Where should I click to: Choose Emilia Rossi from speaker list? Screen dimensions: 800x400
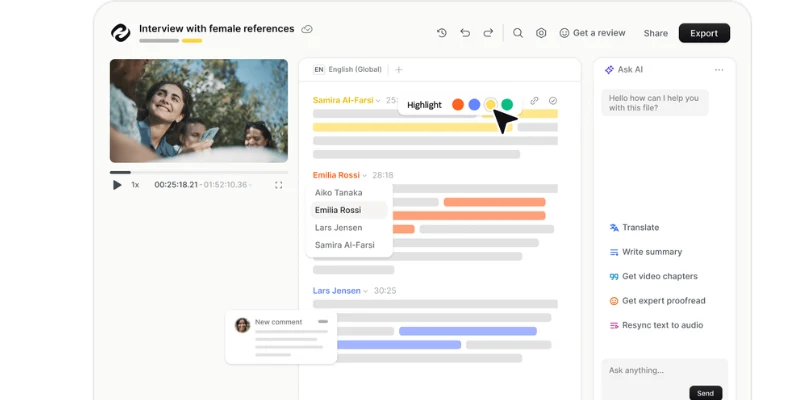pyautogui.click(x=349, y=210)
